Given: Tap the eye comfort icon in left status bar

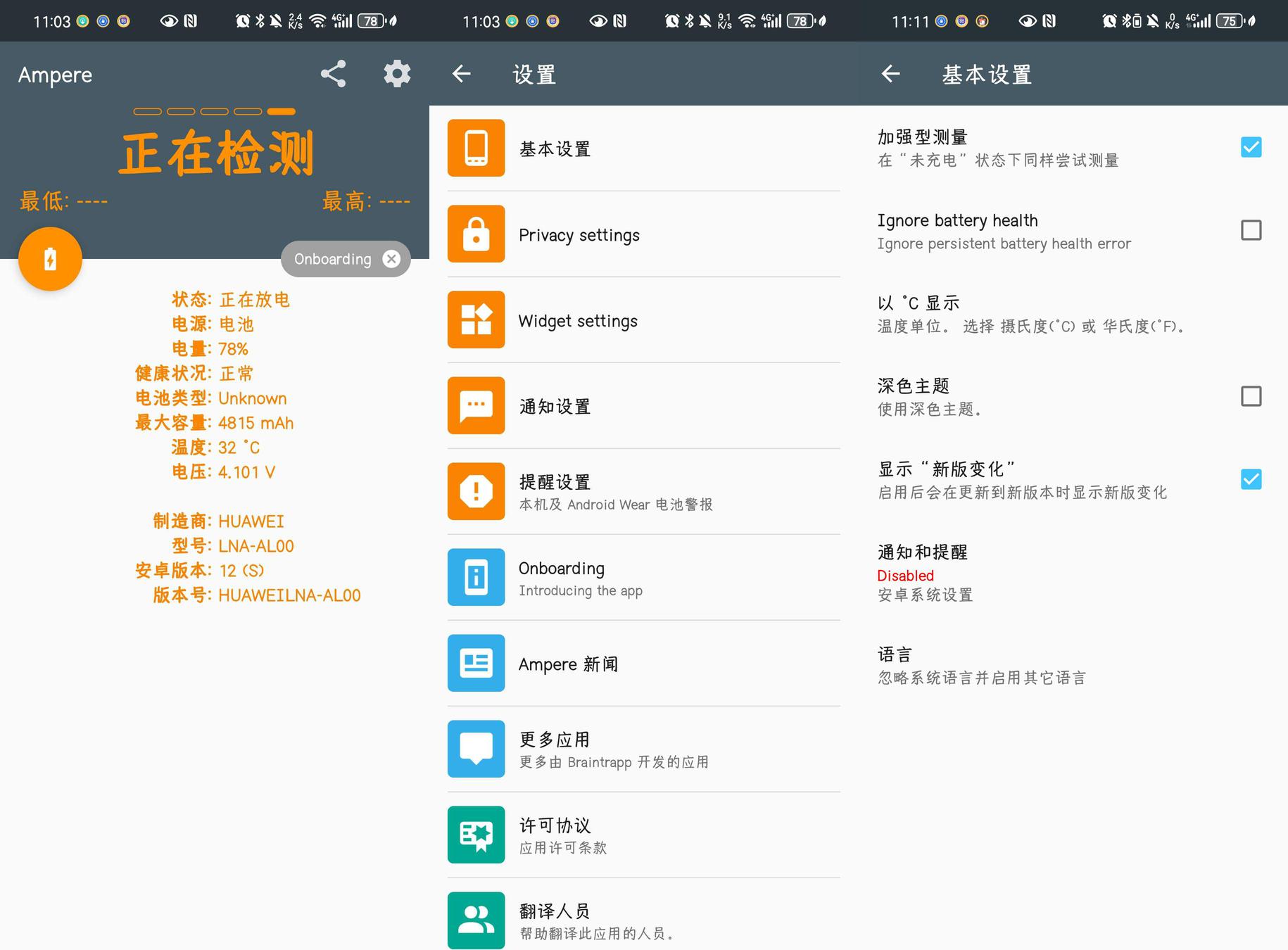Looking at the screenshot, I should tap(168, 21).
